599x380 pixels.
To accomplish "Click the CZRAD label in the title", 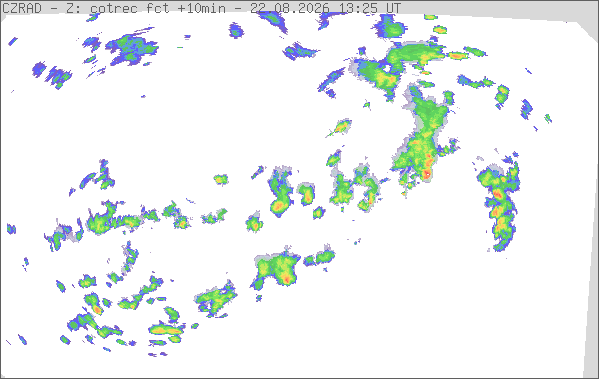I will 22,8.
